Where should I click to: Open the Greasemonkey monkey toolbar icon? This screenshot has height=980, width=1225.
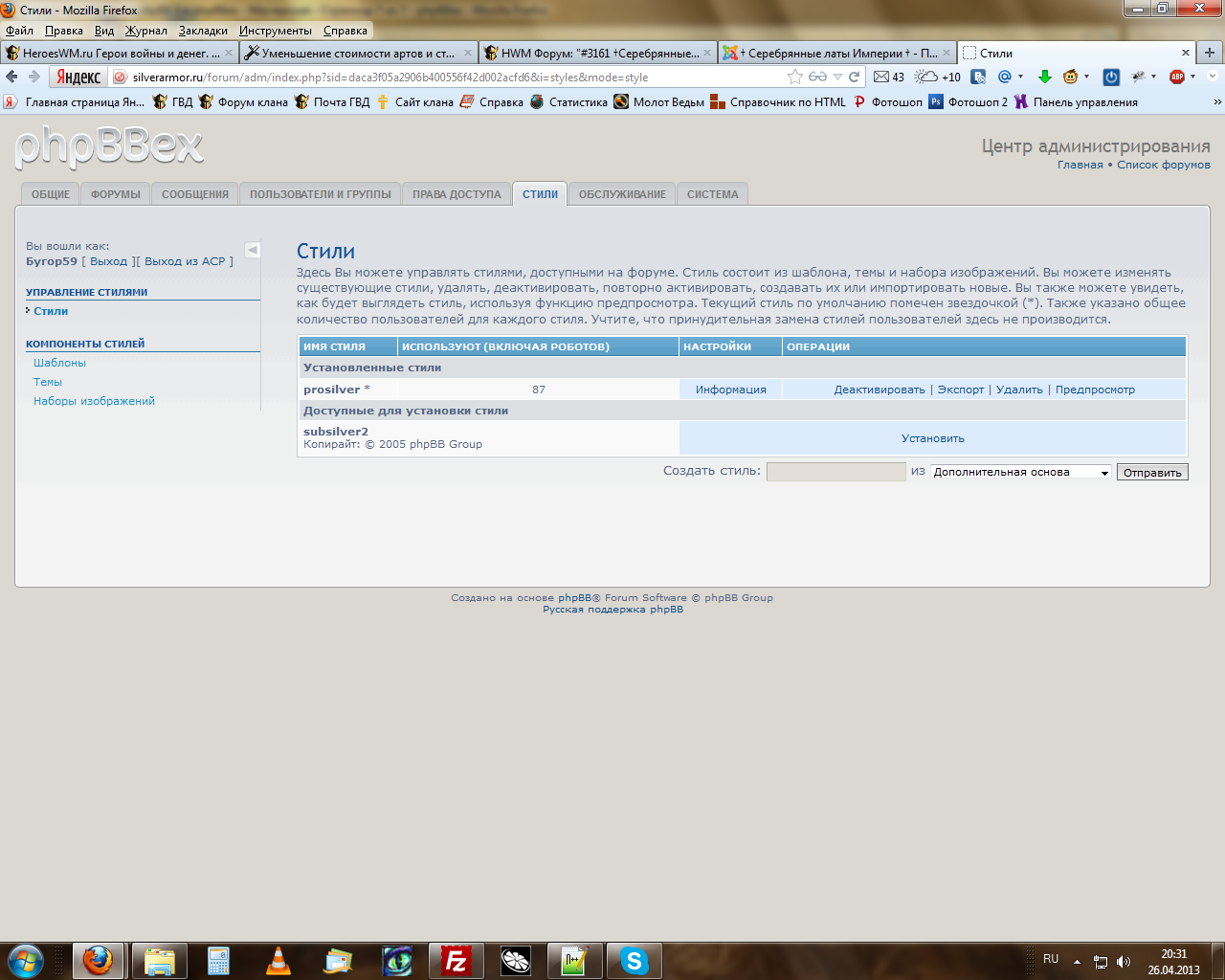[x=1071, y=77]
